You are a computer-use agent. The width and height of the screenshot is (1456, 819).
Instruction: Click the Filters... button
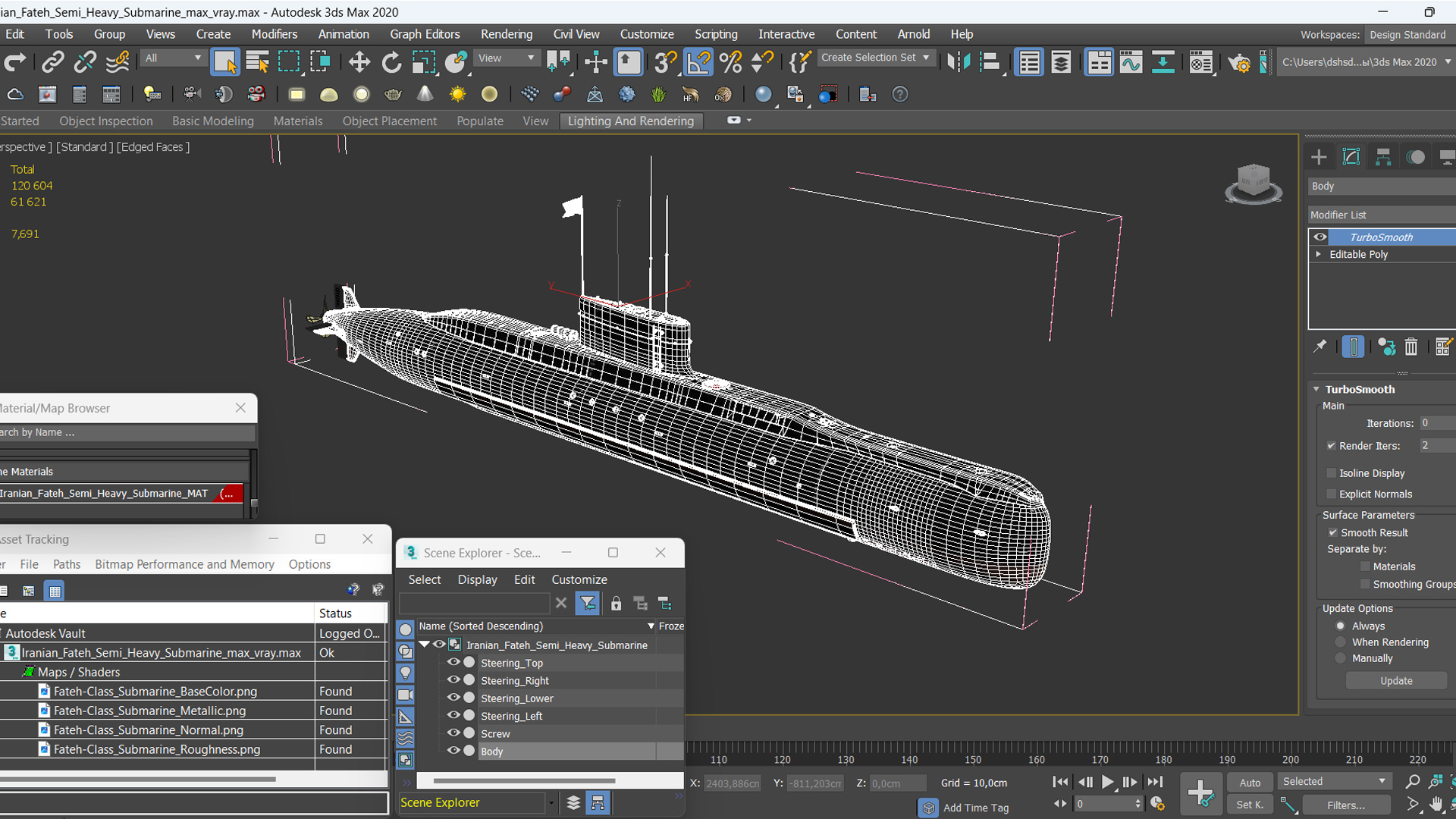(1346, 805)
